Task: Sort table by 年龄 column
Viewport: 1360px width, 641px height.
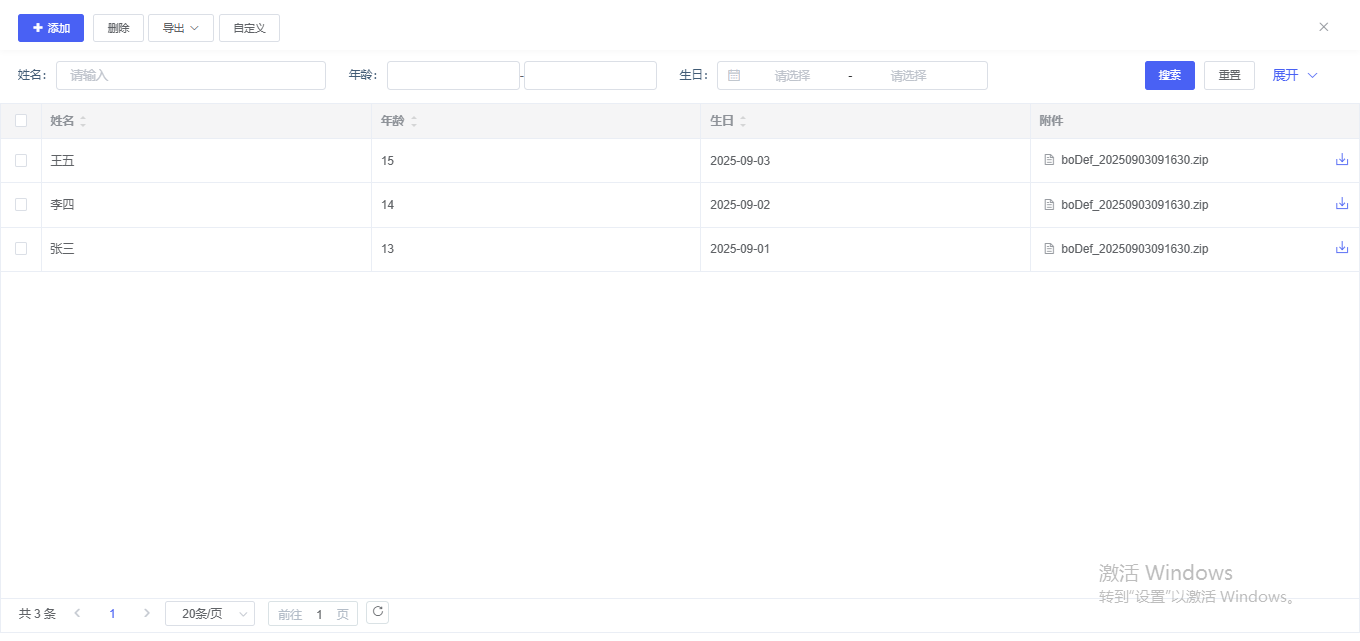Action: click(414, 121)
